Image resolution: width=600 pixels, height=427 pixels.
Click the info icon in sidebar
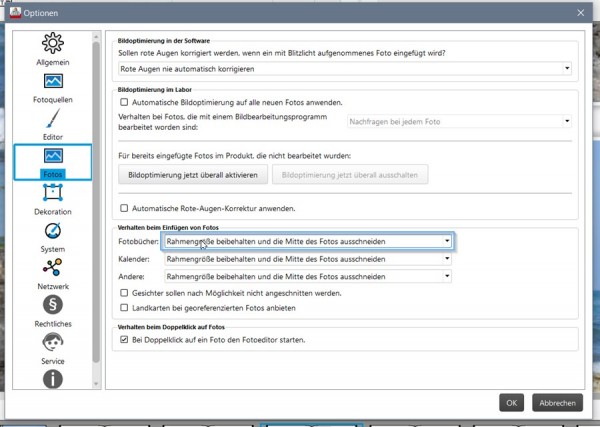[x=53, y=379]
